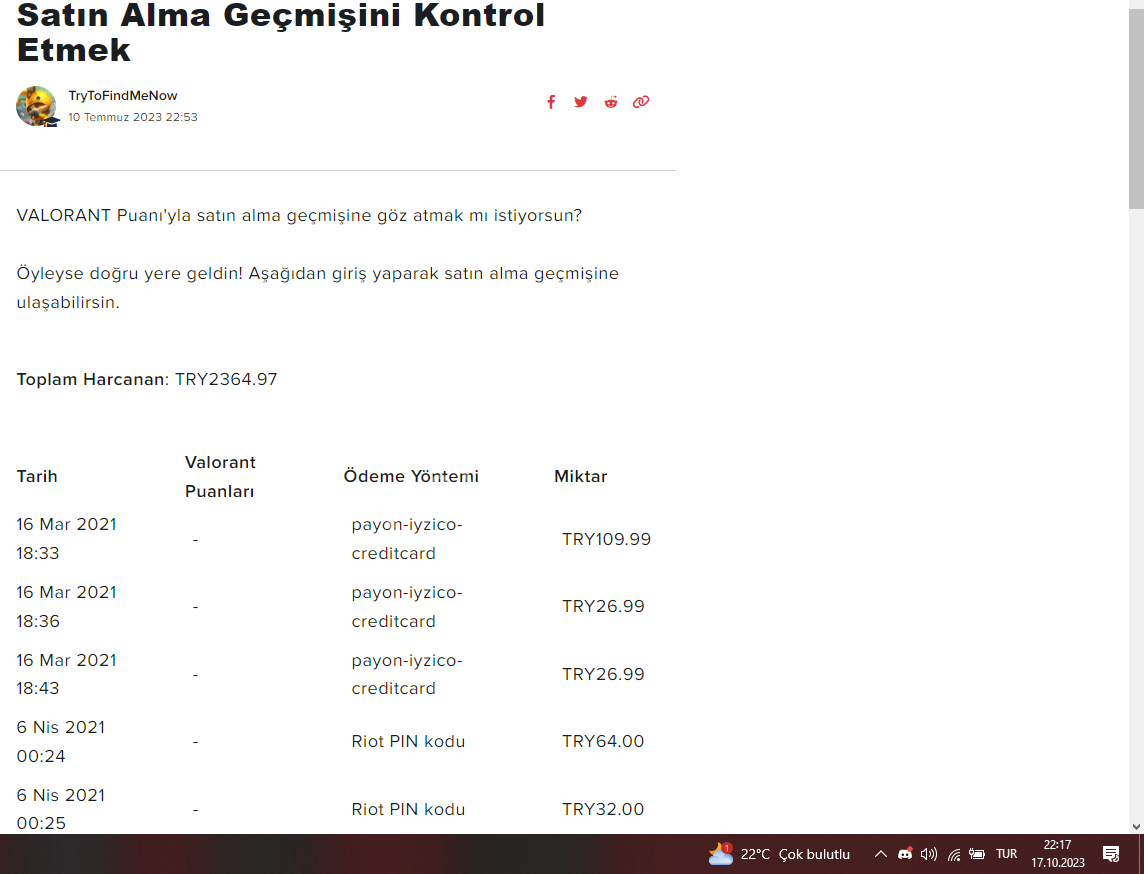Open TryToFindMeNow author avatar
The image size is (1144, 874).
point(36,107)
